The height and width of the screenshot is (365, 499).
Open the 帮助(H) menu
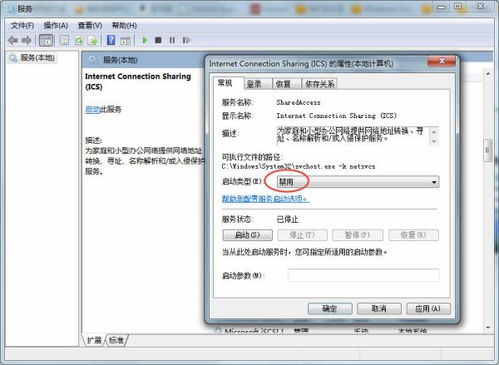[x=124, y=26]
